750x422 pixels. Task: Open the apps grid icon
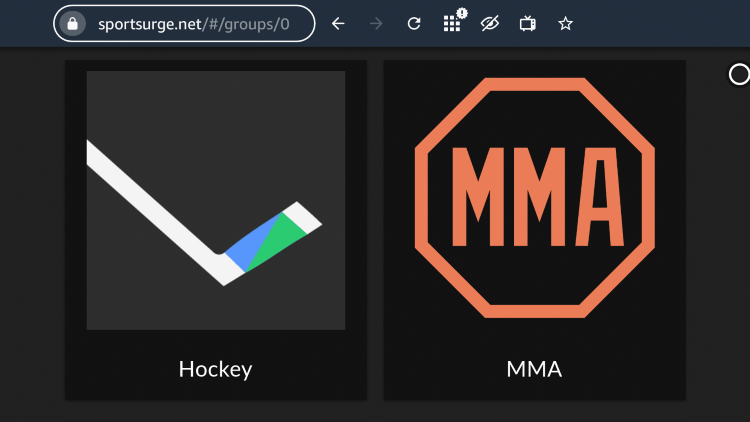[451, 24]
